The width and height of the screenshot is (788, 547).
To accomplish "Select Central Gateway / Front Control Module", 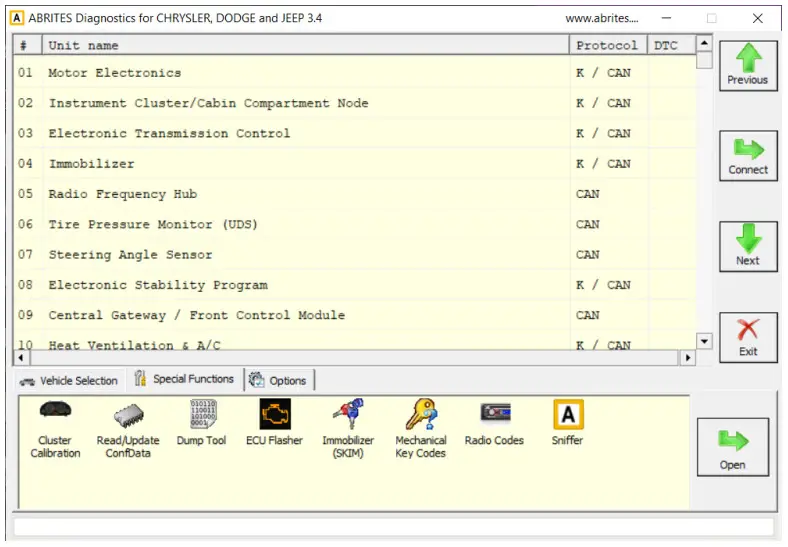I will click(x=355, y=315).
